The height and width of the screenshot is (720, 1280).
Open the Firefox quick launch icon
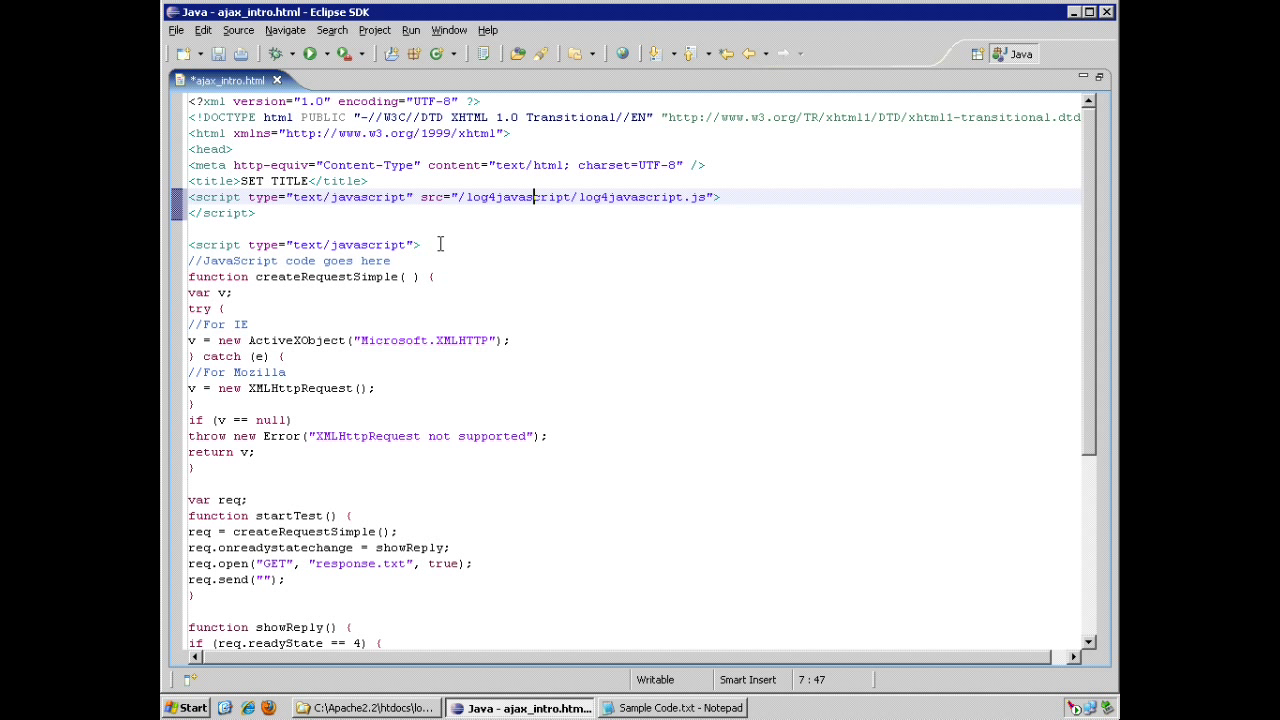[268, 708]
